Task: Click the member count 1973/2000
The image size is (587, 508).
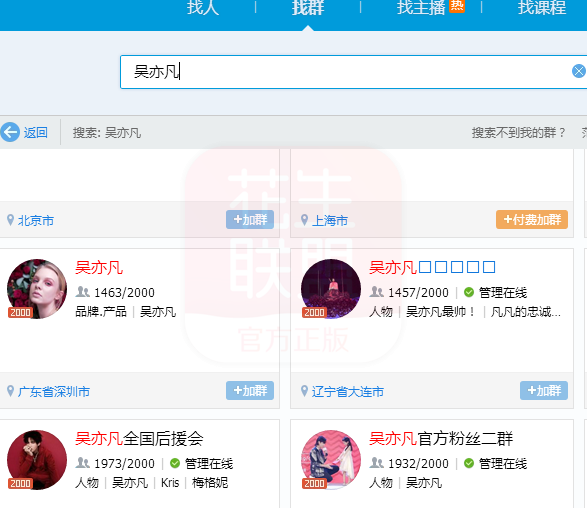Action: point(124,463)
